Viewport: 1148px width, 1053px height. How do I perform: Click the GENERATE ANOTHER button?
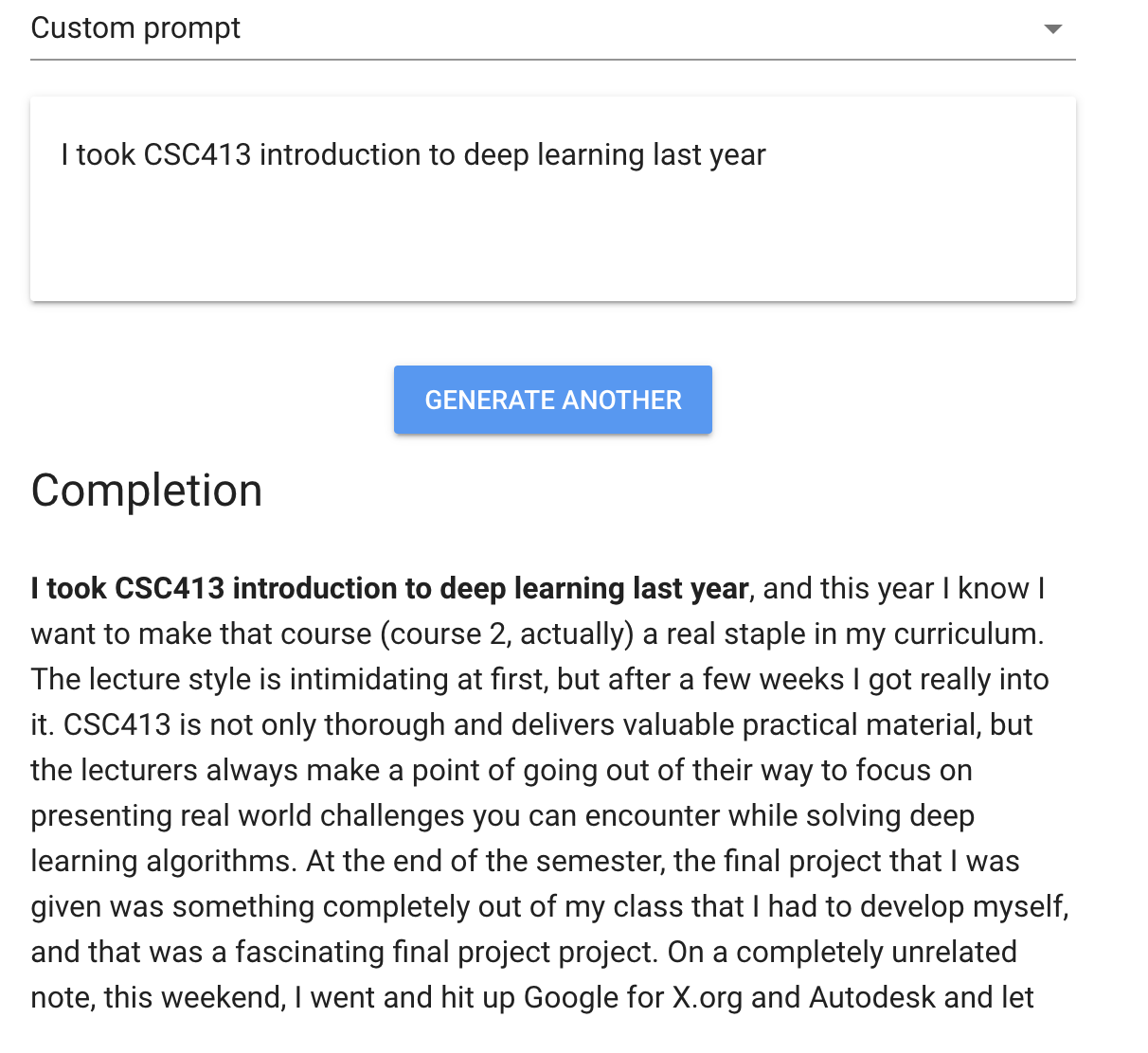553,400
